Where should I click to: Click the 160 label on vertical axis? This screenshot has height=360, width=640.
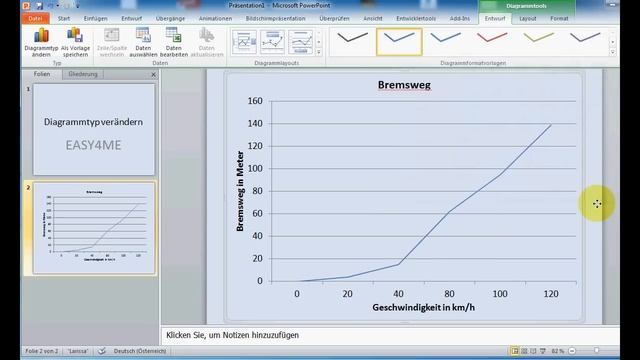255,101
